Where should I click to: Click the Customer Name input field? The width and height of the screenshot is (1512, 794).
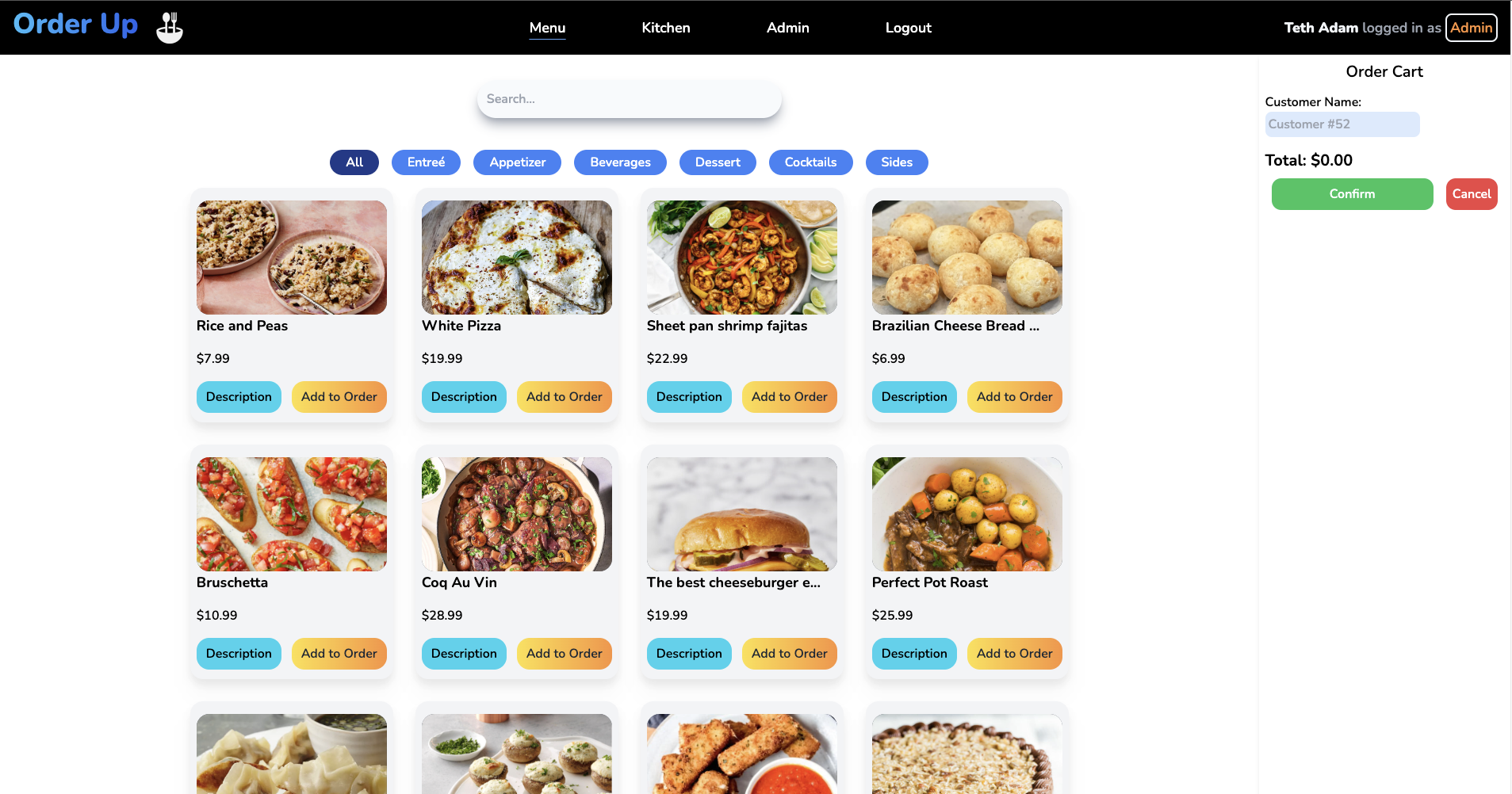1342,124
